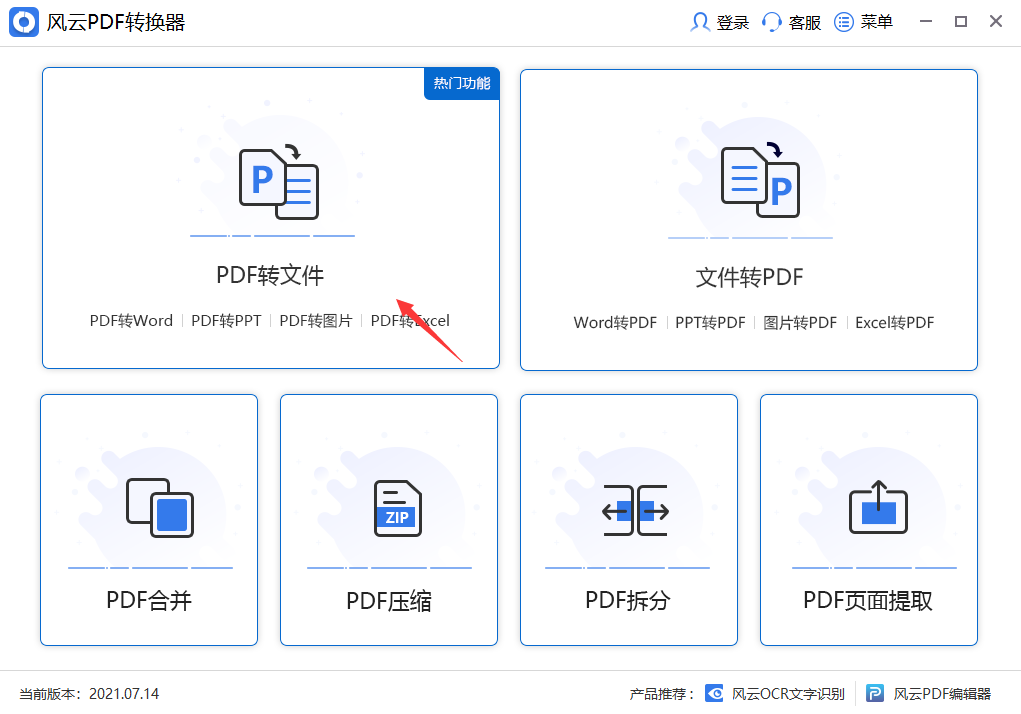Choose 图片转PDF option
Image resolution: width=1021 pixels, height=714 pixels.
click(x=800, y=323)
